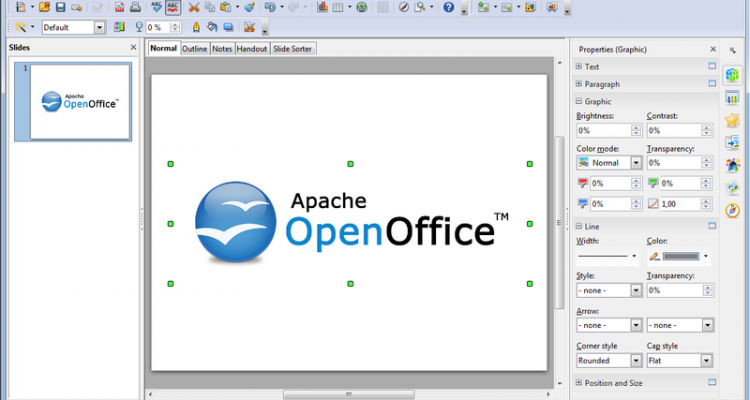Switch to the Outline view tab
750x400 pixels.
click(195, 49)
